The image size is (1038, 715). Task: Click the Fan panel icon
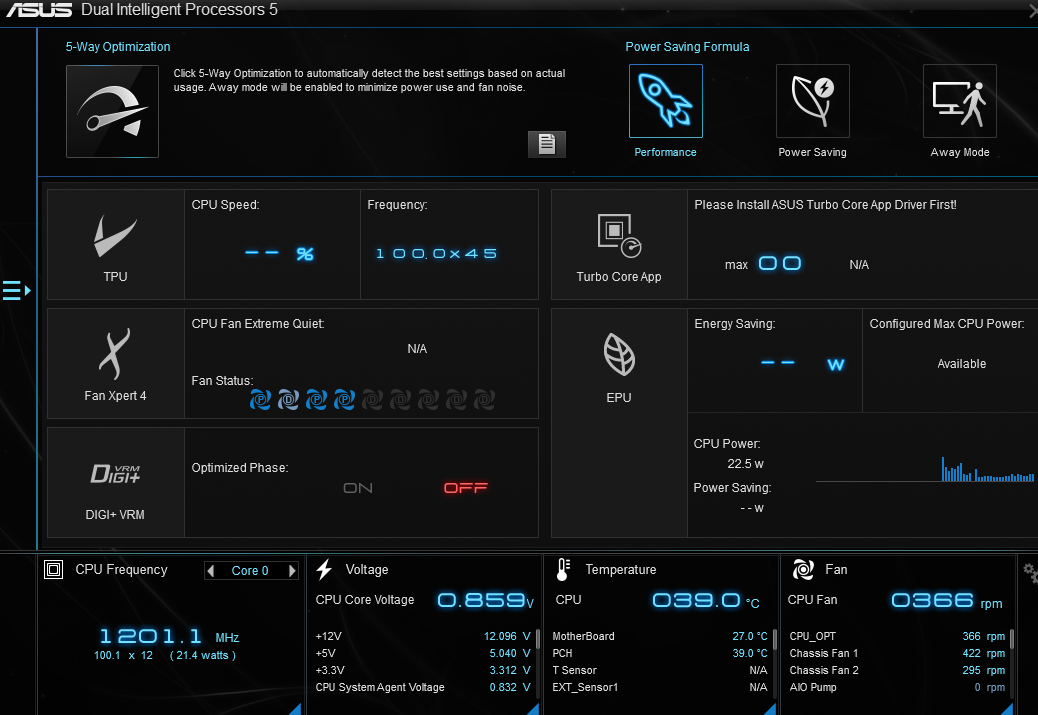[x=803, y=569]
